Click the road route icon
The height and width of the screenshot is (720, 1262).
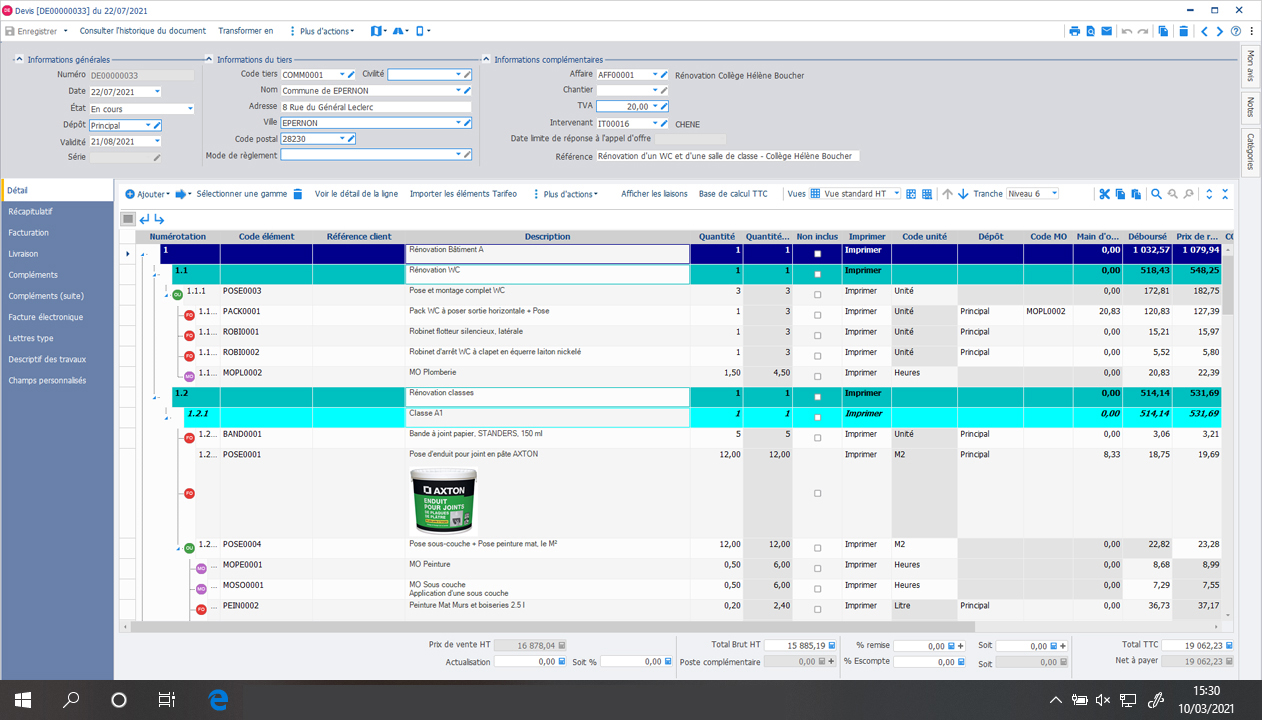[x=398, y=31]
